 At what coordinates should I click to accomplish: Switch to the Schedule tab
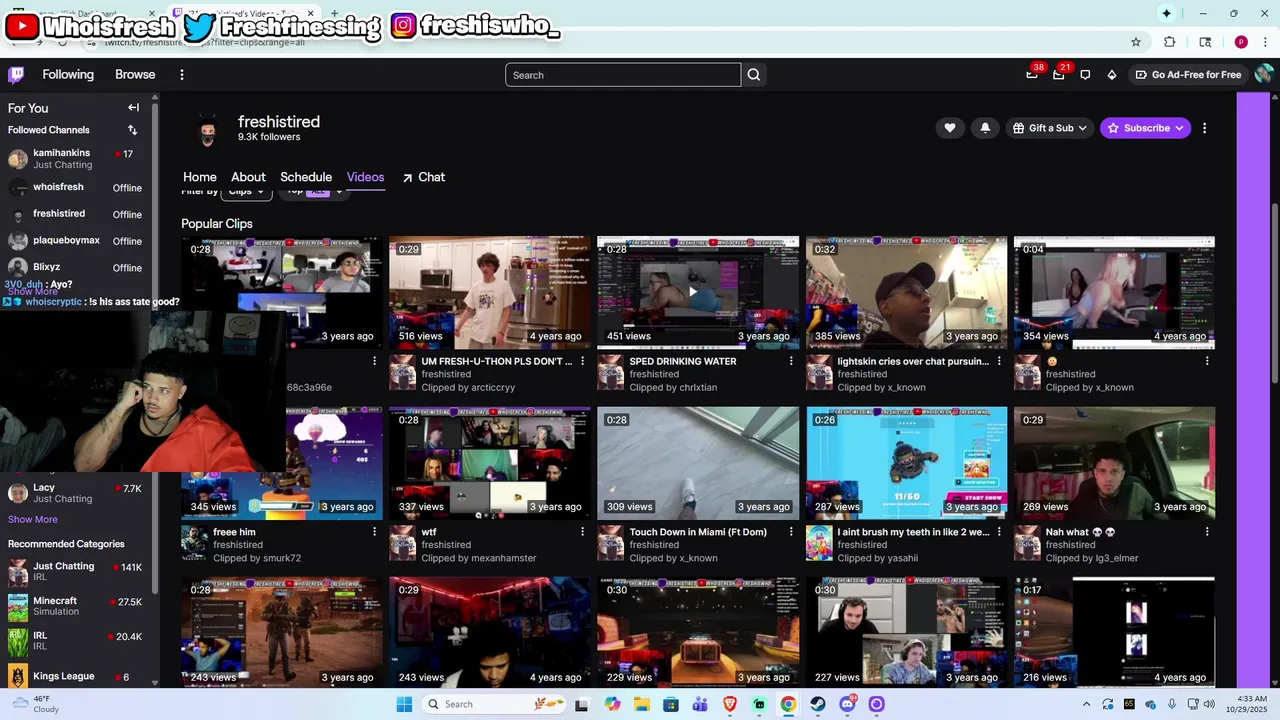[306, 177]
